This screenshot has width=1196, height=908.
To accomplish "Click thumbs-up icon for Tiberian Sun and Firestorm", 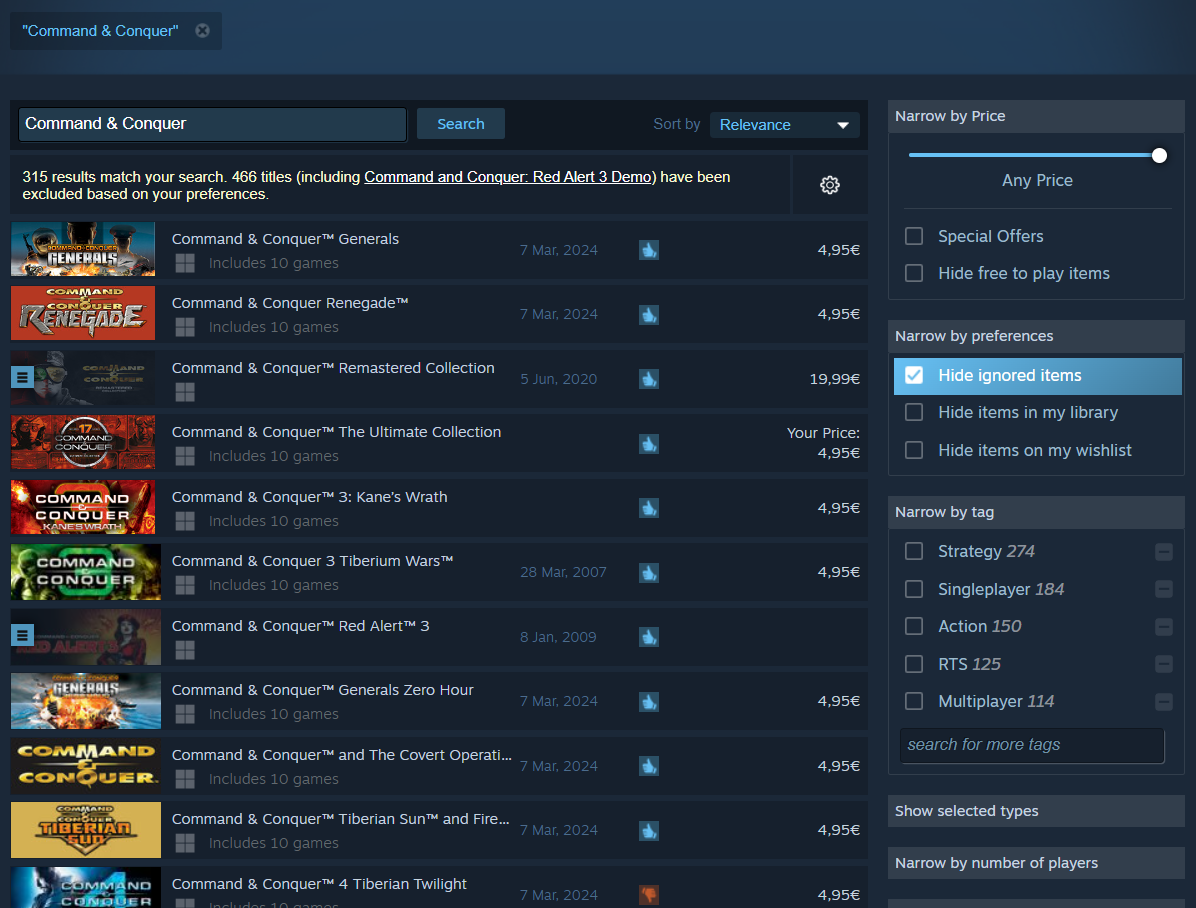I will point(649,831).
